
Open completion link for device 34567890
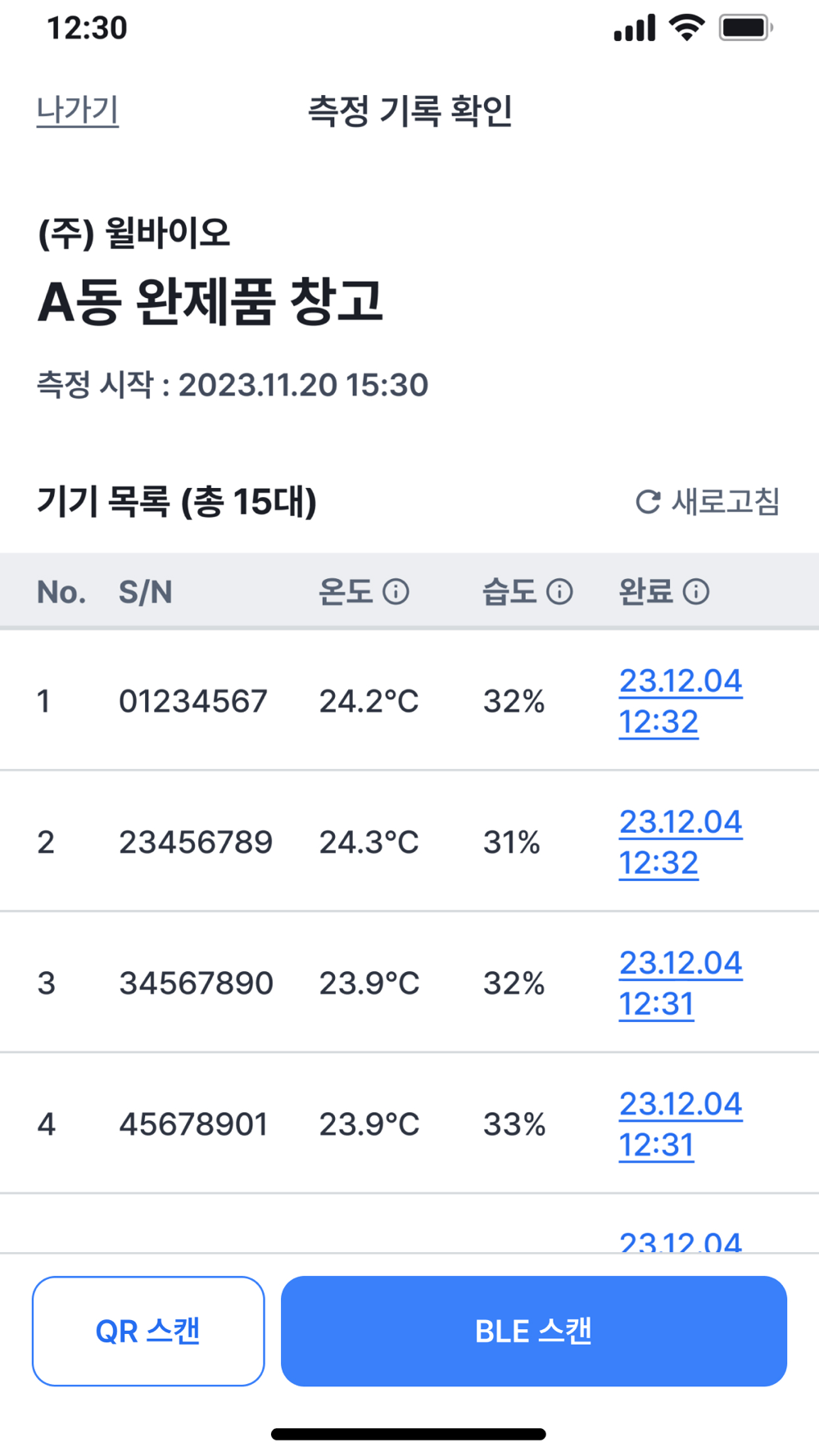[x=680, y=983]
